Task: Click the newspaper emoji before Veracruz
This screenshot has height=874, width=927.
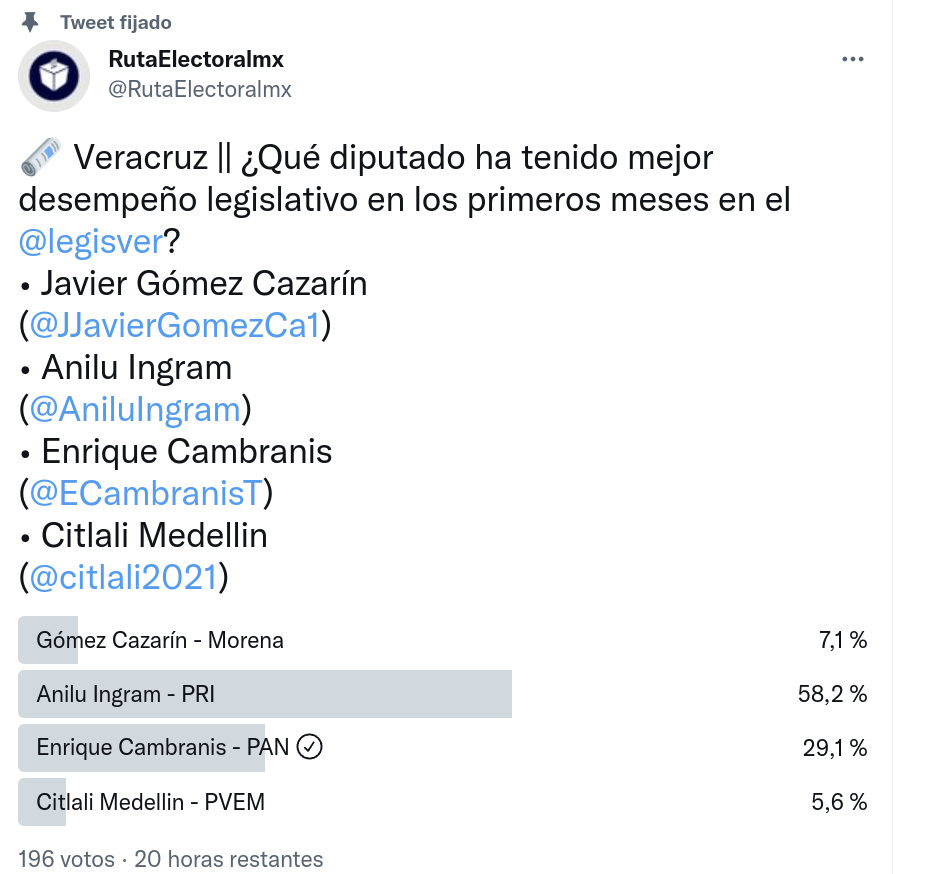Action: click(40, 158)
